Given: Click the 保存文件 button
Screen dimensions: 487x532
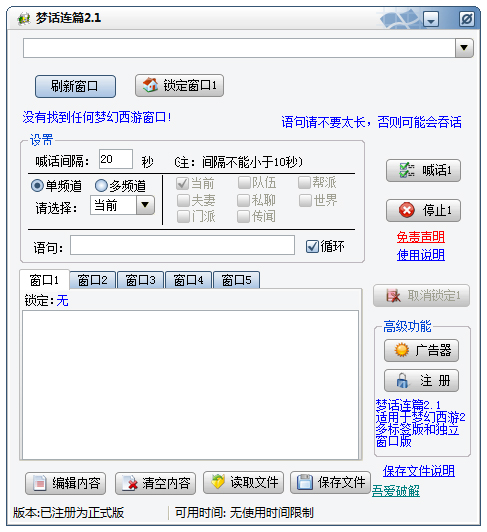Looking at the screenshot, I should click(330, 482).
